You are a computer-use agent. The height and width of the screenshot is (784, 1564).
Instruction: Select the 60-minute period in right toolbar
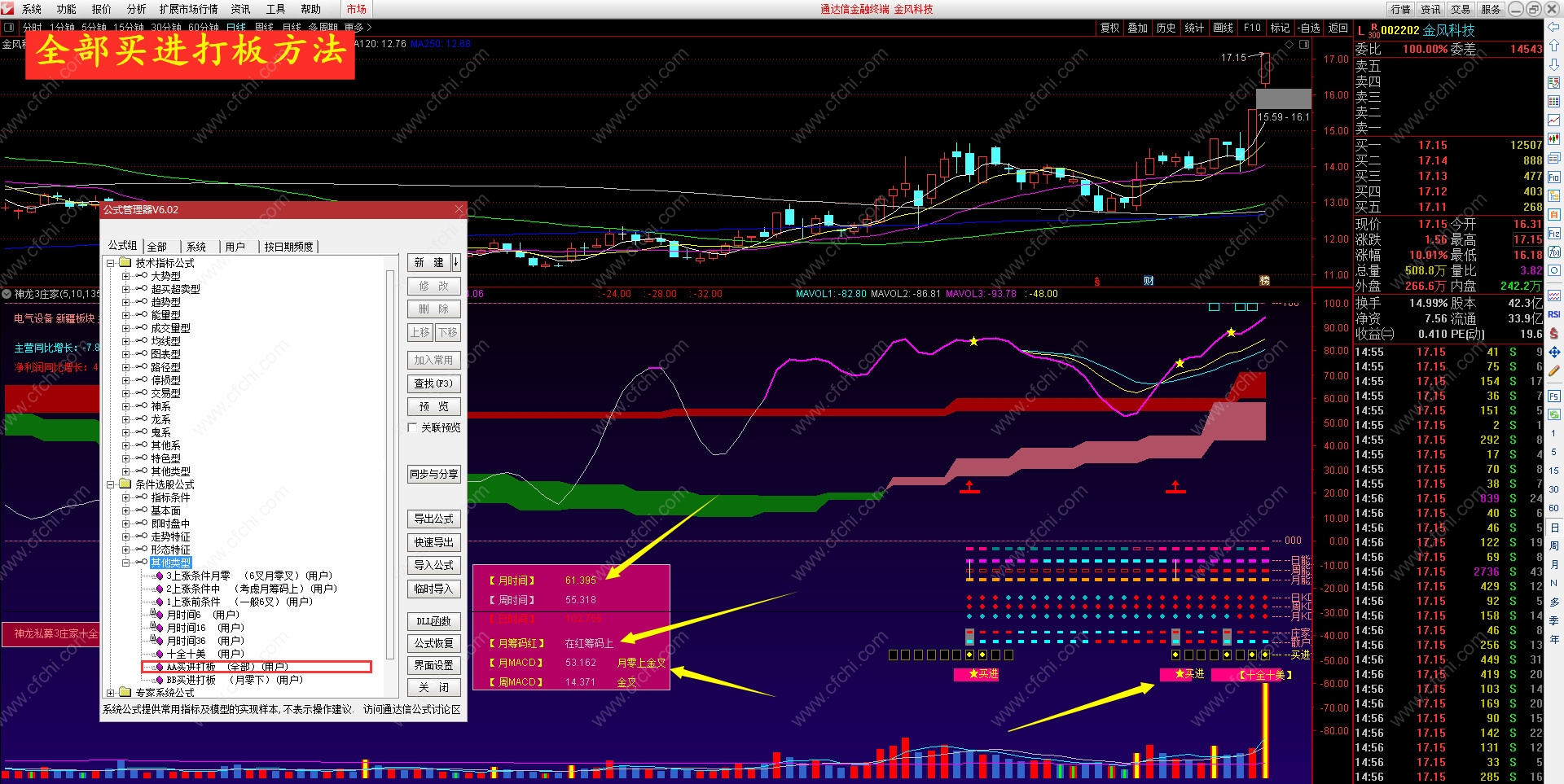pos(1553,508)
